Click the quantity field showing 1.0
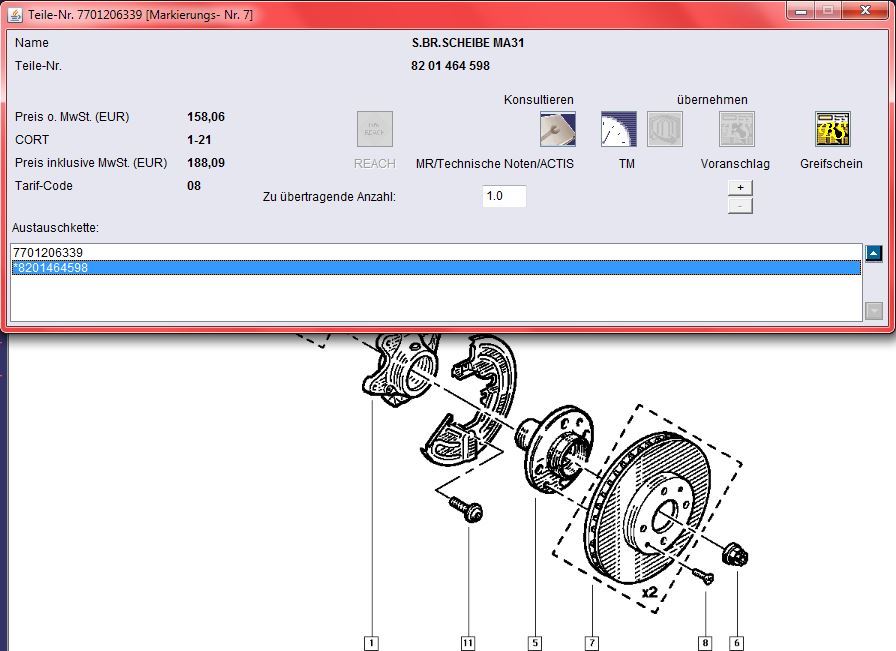The image size is (896, 651). [504, 197]
